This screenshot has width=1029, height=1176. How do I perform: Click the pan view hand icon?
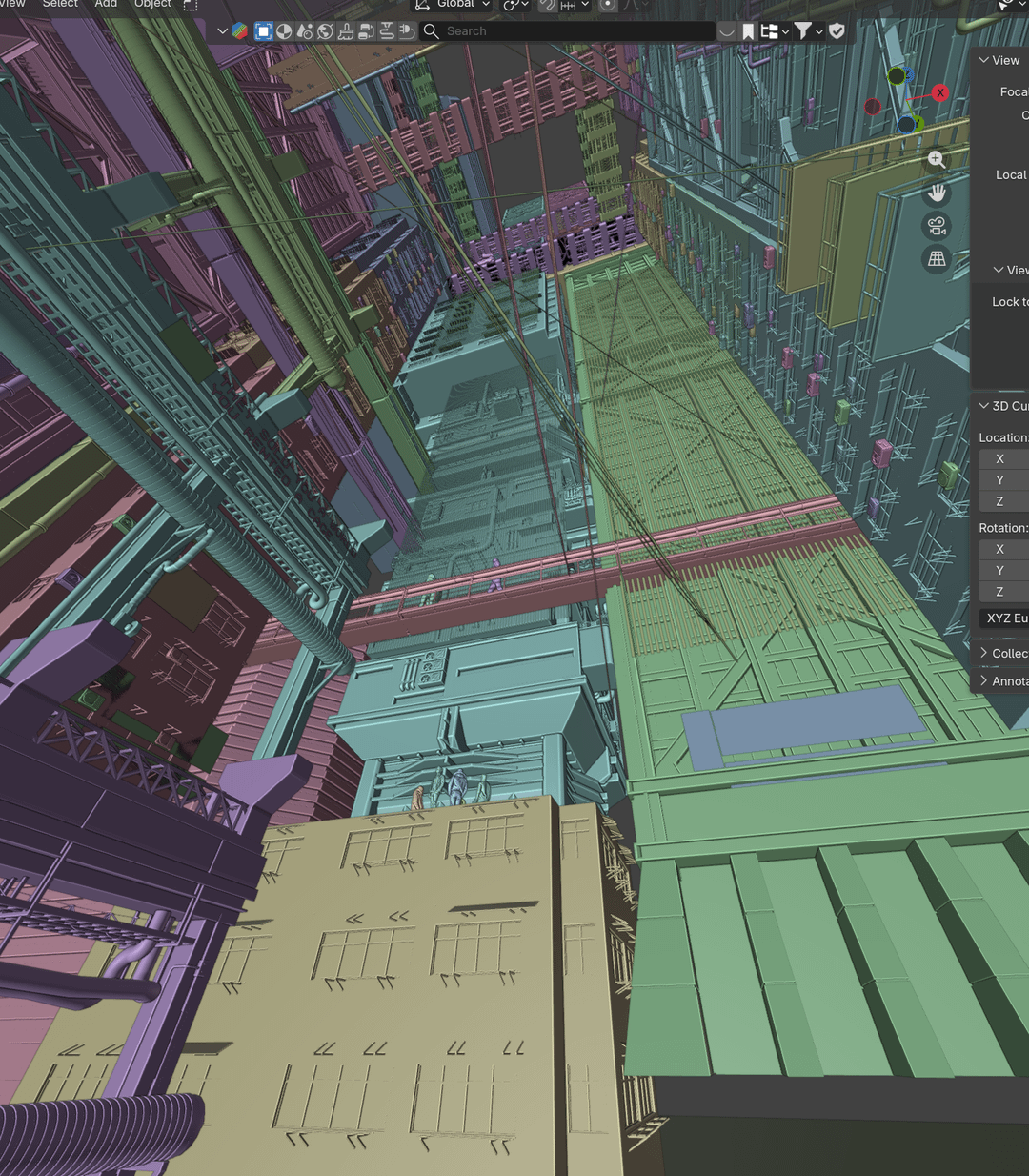(x=937, y=193)
